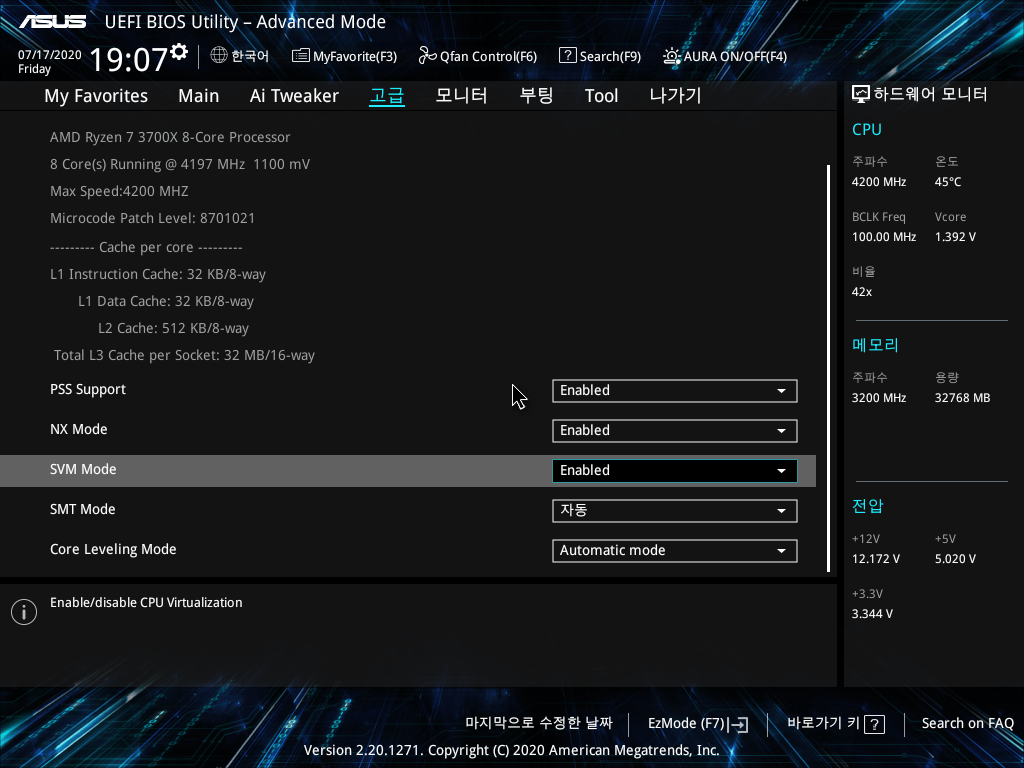Click AURA ON/OFF(F4) label
This screenshot has height=768, width=1024.
[735, 57]
